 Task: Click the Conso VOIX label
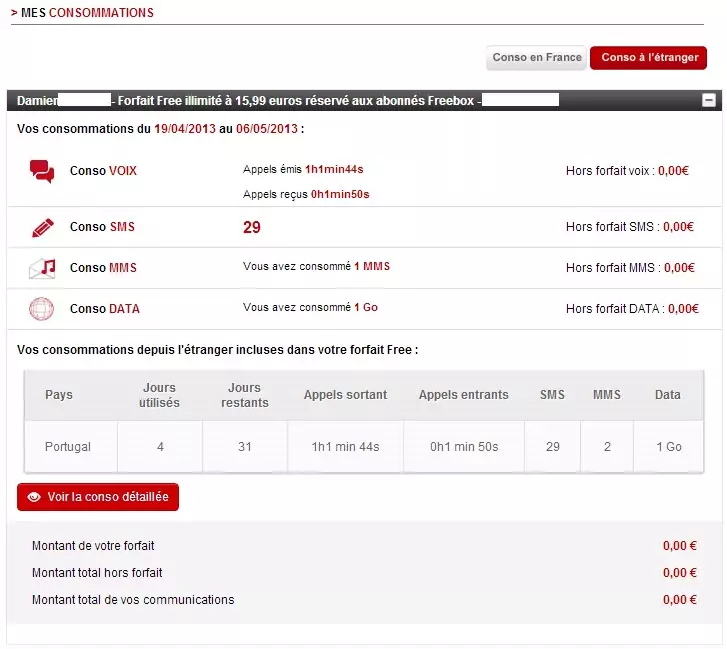[x=103, y=171]
